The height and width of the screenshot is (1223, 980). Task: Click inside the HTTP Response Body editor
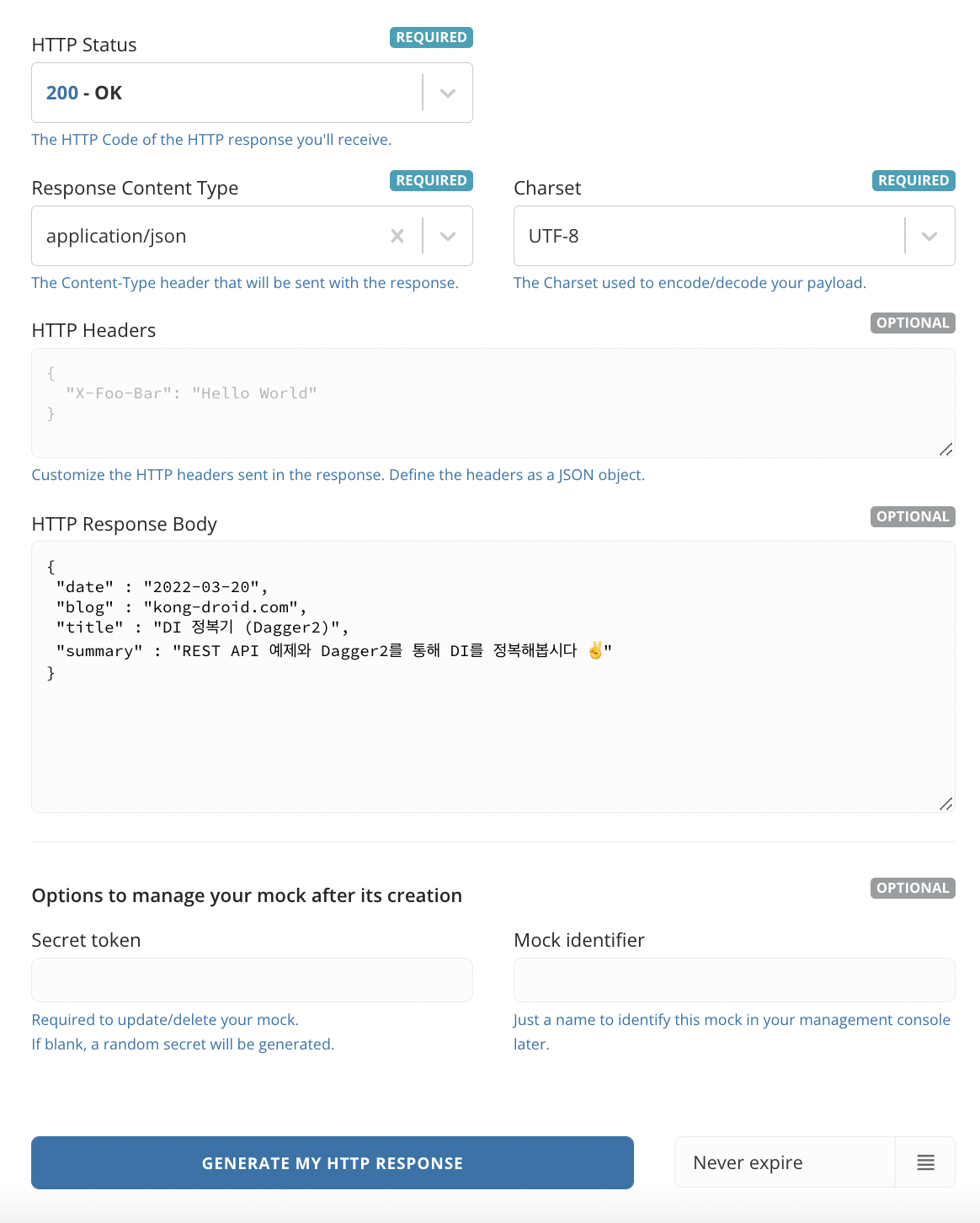coord(493,676)
